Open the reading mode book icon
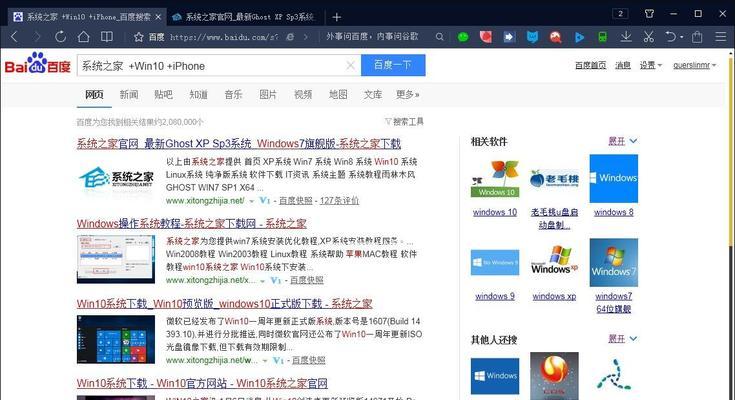Image resolution: width=735 pixels, height=400 pixels. [107, 37]
